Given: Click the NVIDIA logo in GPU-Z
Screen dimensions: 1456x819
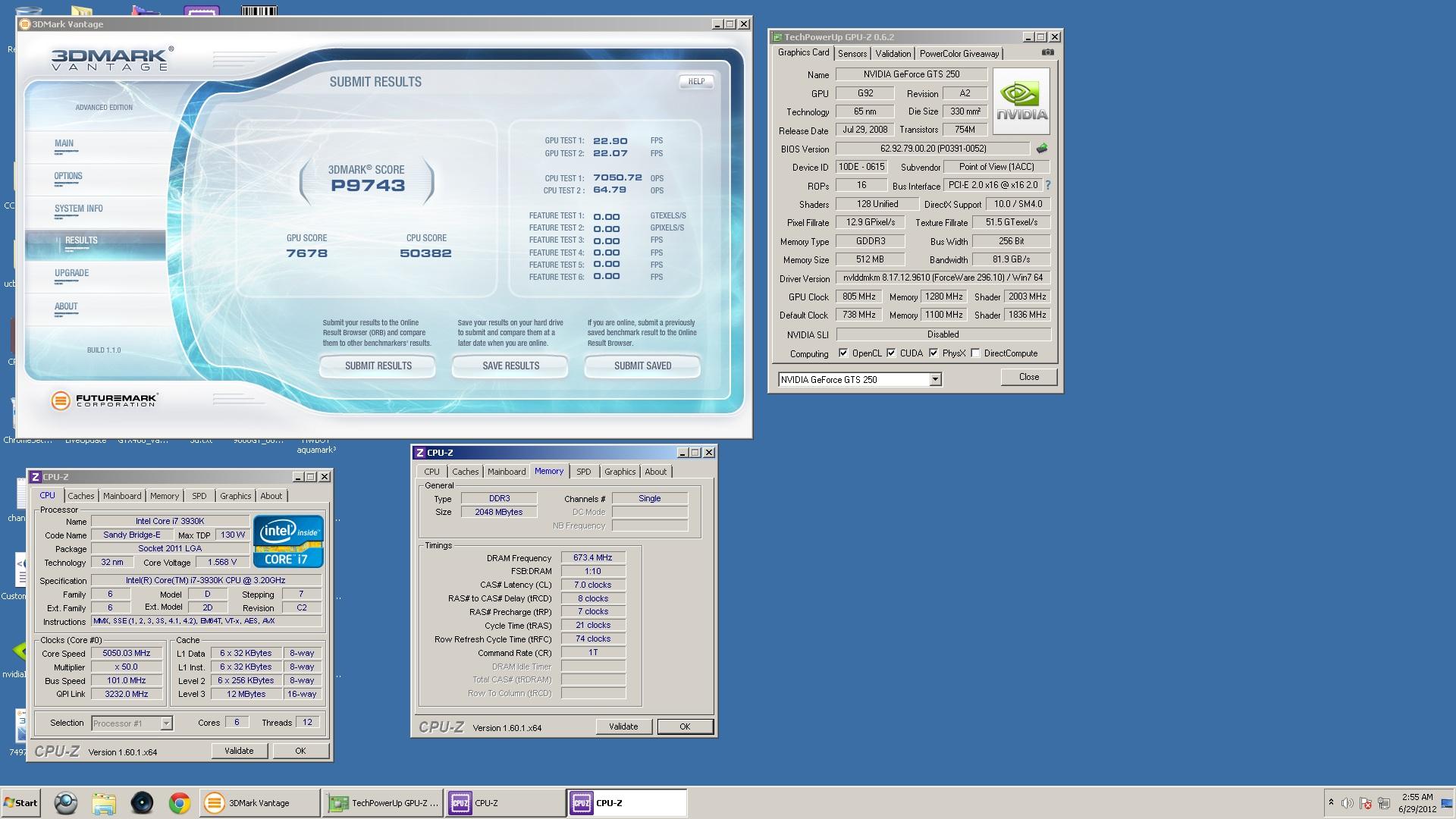Looking at the screenshot, I should [1021, 101].
